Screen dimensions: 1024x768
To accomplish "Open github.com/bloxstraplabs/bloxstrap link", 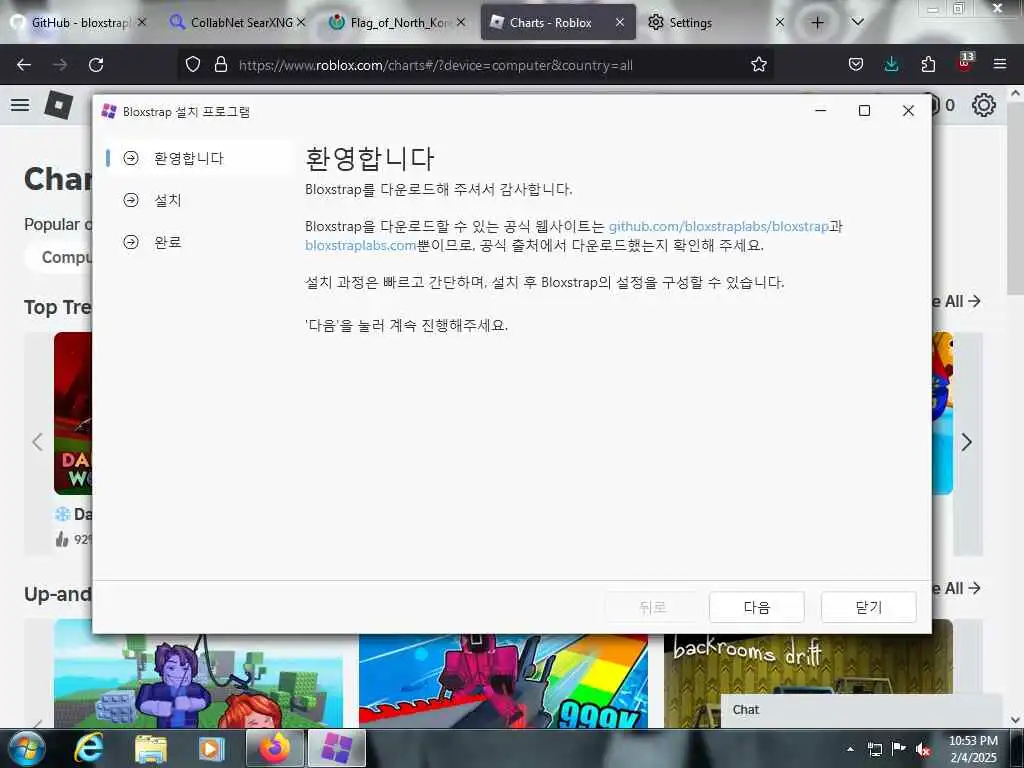I will pos(718,227).
